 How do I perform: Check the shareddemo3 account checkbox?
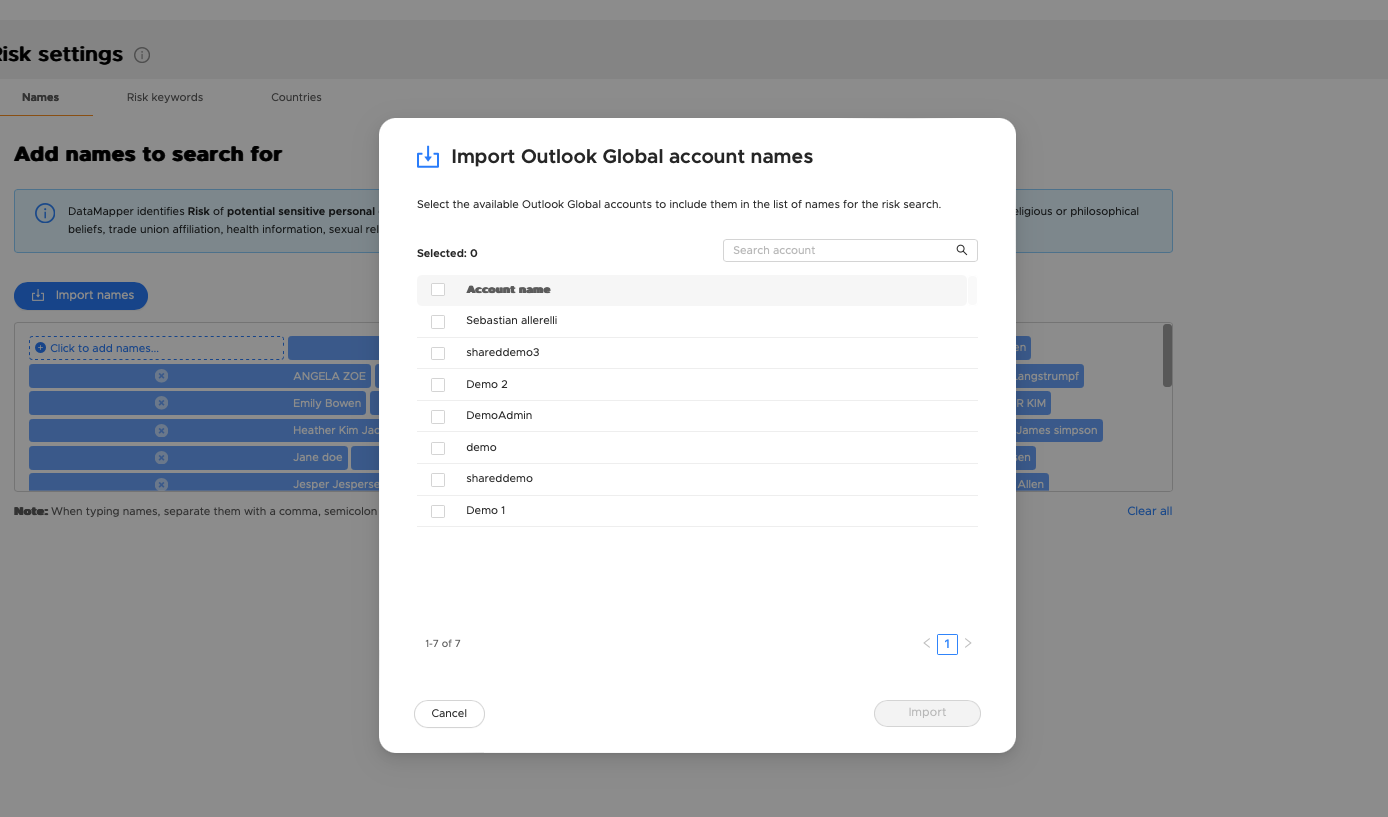click(x=438, y=354)
